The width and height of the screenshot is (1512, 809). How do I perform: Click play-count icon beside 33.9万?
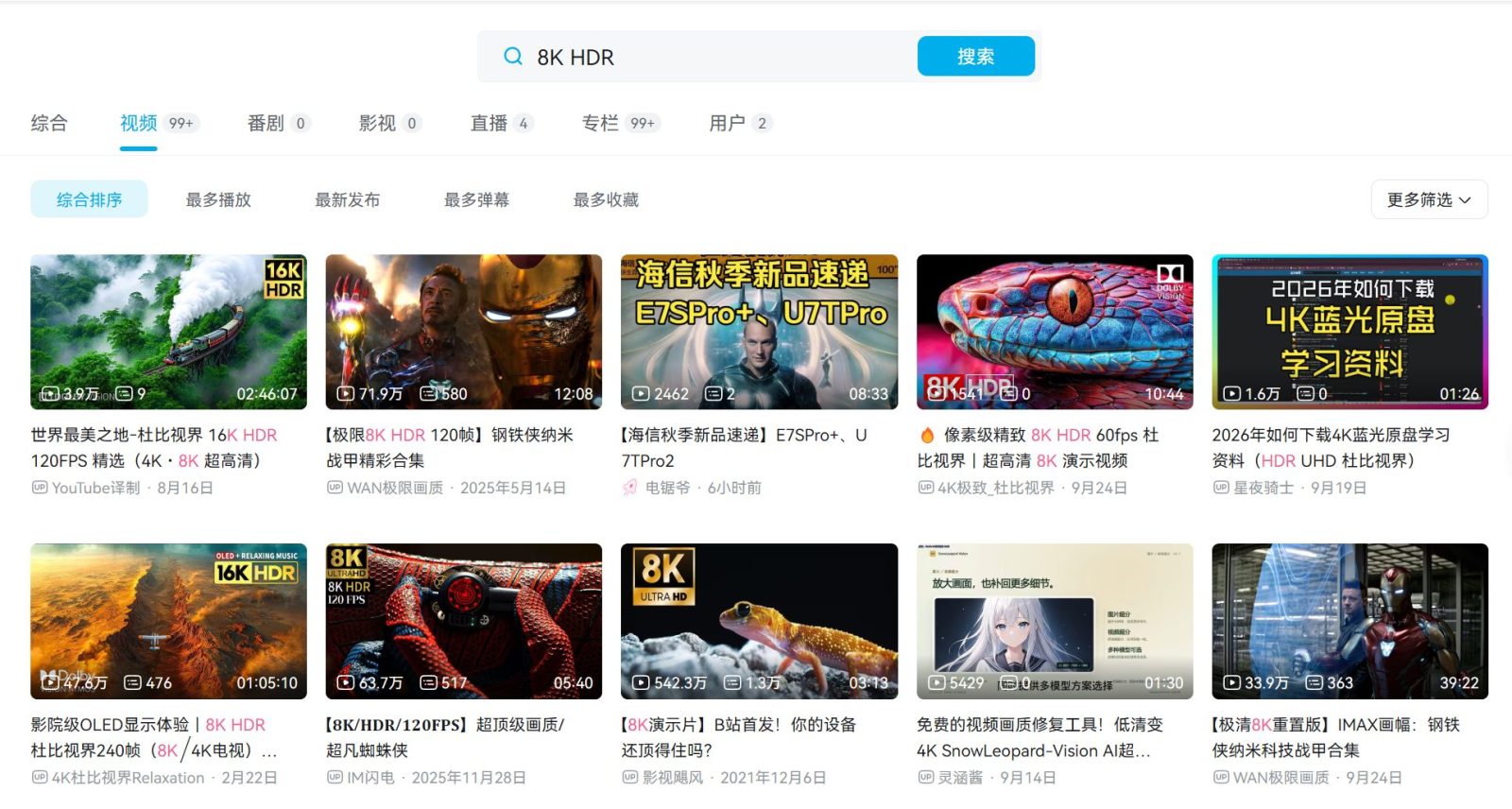[x=1232, y=682]
